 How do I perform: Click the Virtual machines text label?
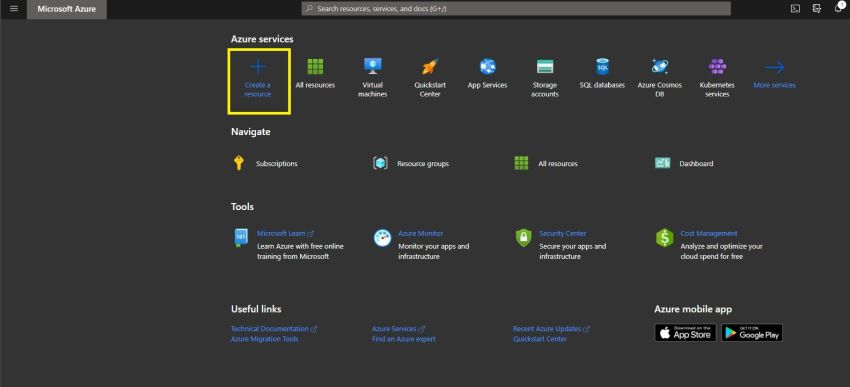tap(372, 89)
